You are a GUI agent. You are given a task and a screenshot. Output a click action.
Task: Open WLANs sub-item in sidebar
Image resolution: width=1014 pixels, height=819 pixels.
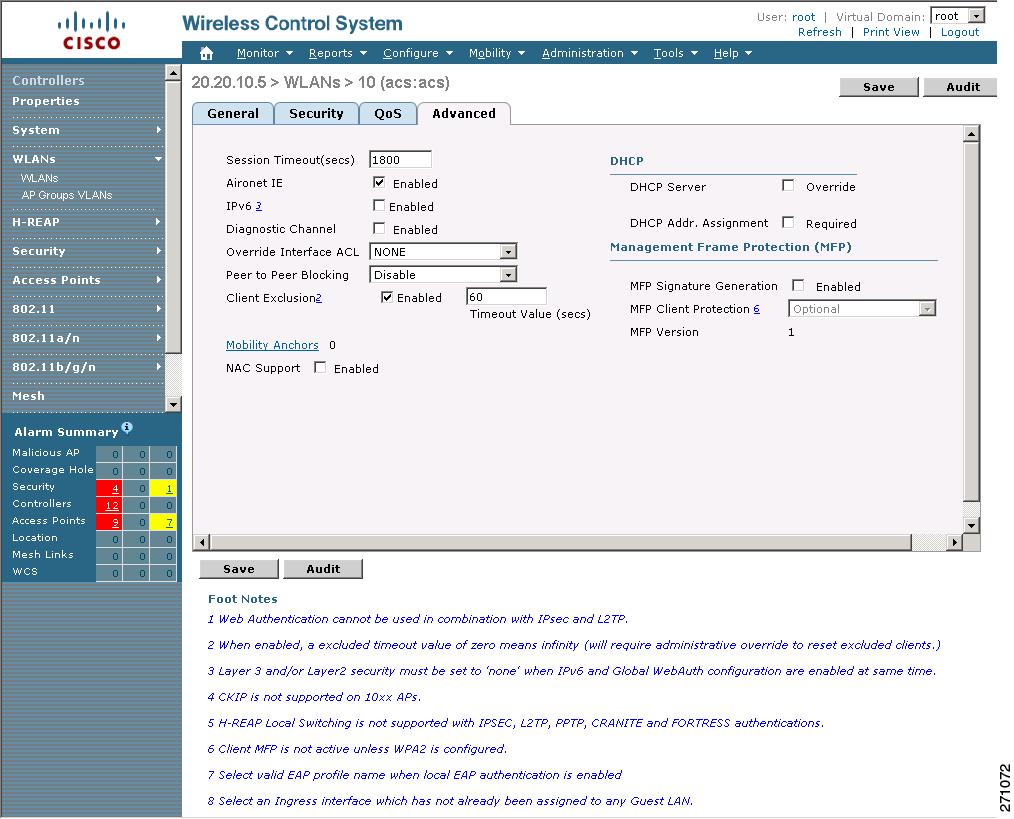(39, 178)
